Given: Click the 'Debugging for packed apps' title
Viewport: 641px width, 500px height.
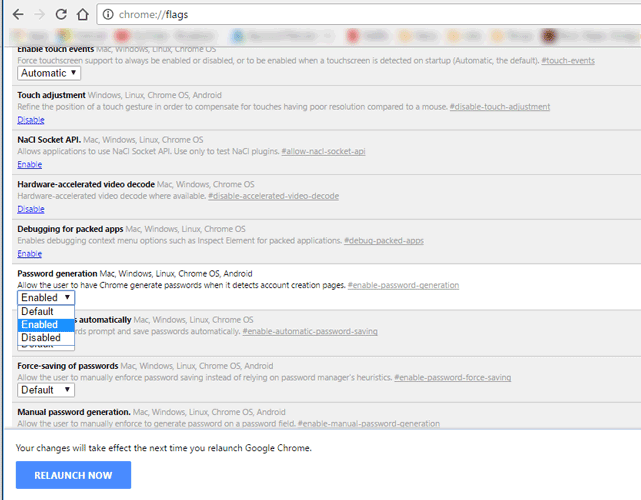Looking at the screenshot, I should point(70,229).
